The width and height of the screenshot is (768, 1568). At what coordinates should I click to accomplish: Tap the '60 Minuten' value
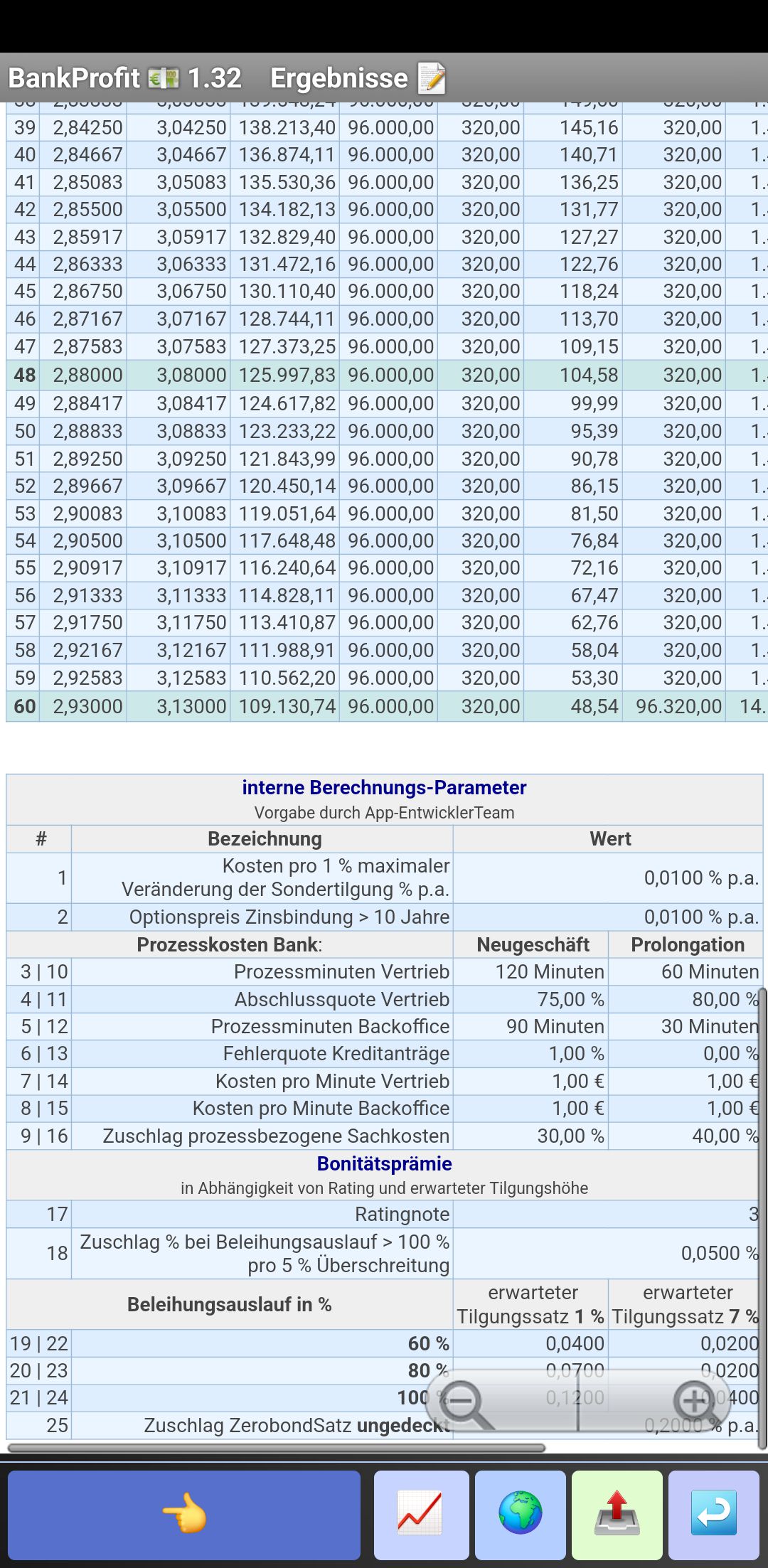(710, 971)
